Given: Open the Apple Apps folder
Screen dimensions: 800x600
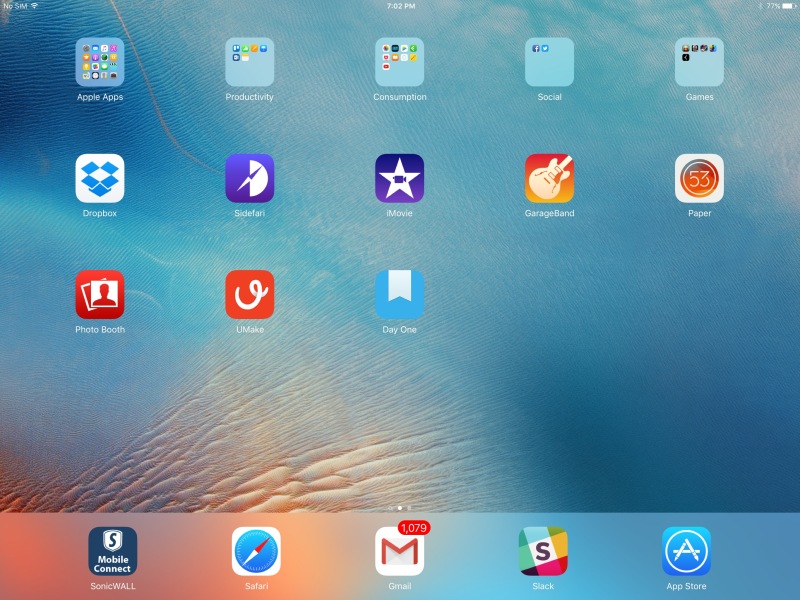Looking at the screenshot, I should point(99,62).
